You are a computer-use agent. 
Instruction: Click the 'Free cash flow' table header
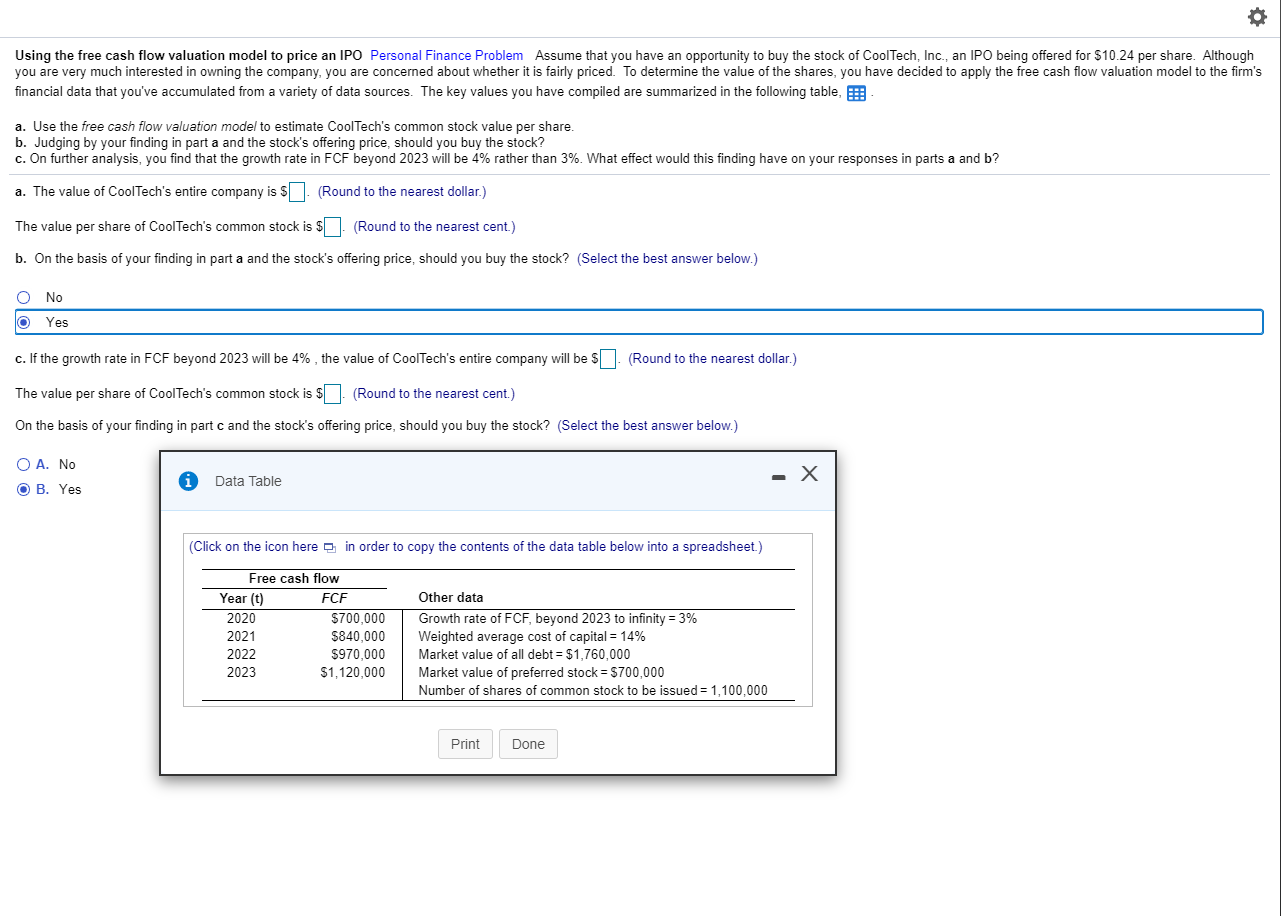(x=294, y=578)
